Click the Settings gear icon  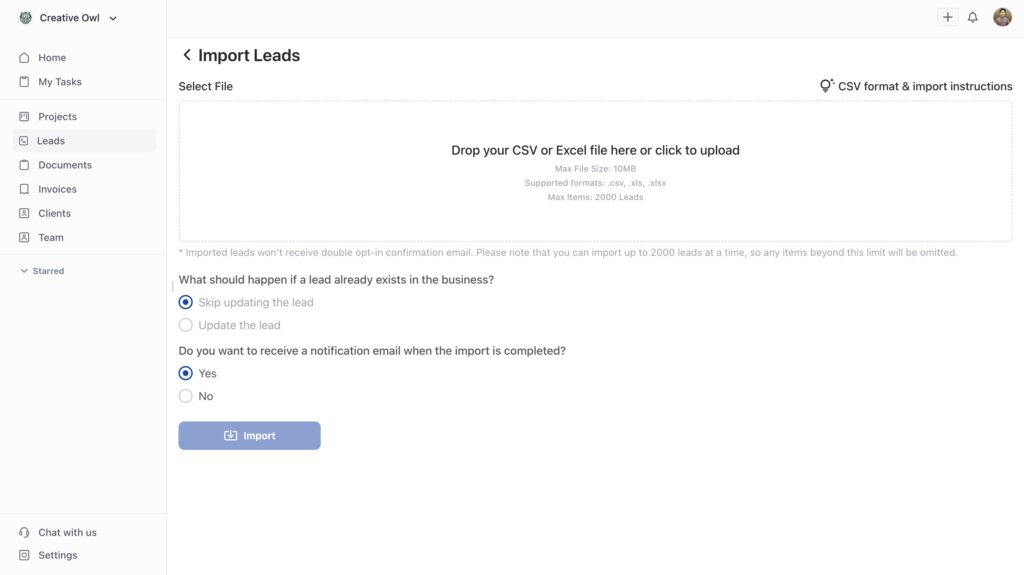click(x=25, y=555)
